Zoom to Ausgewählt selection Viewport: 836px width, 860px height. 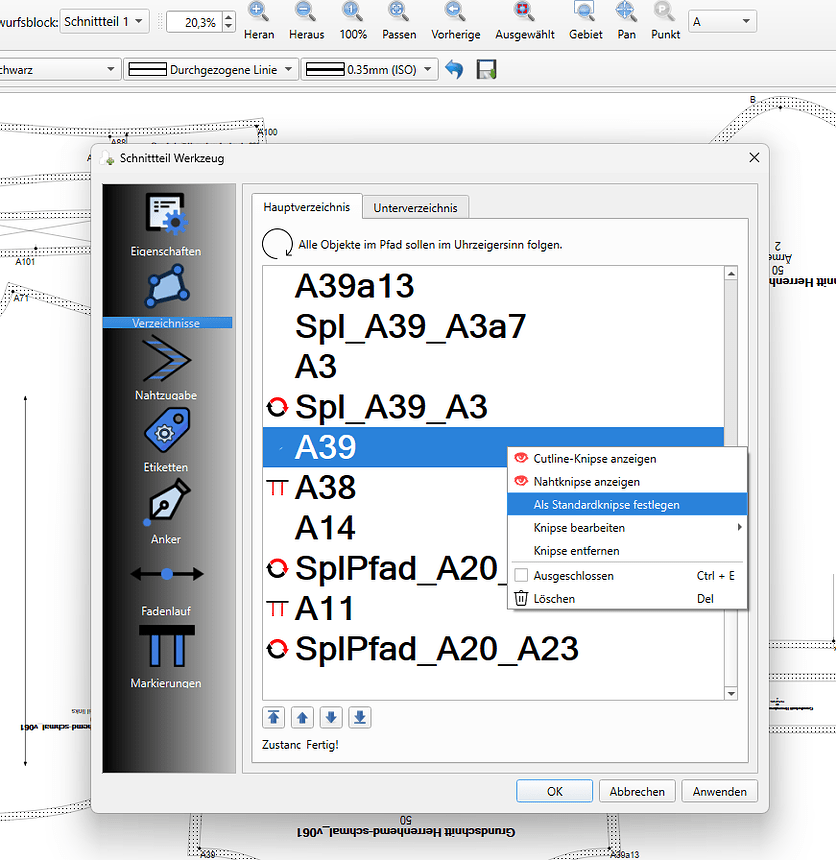[x=524, y=21]
